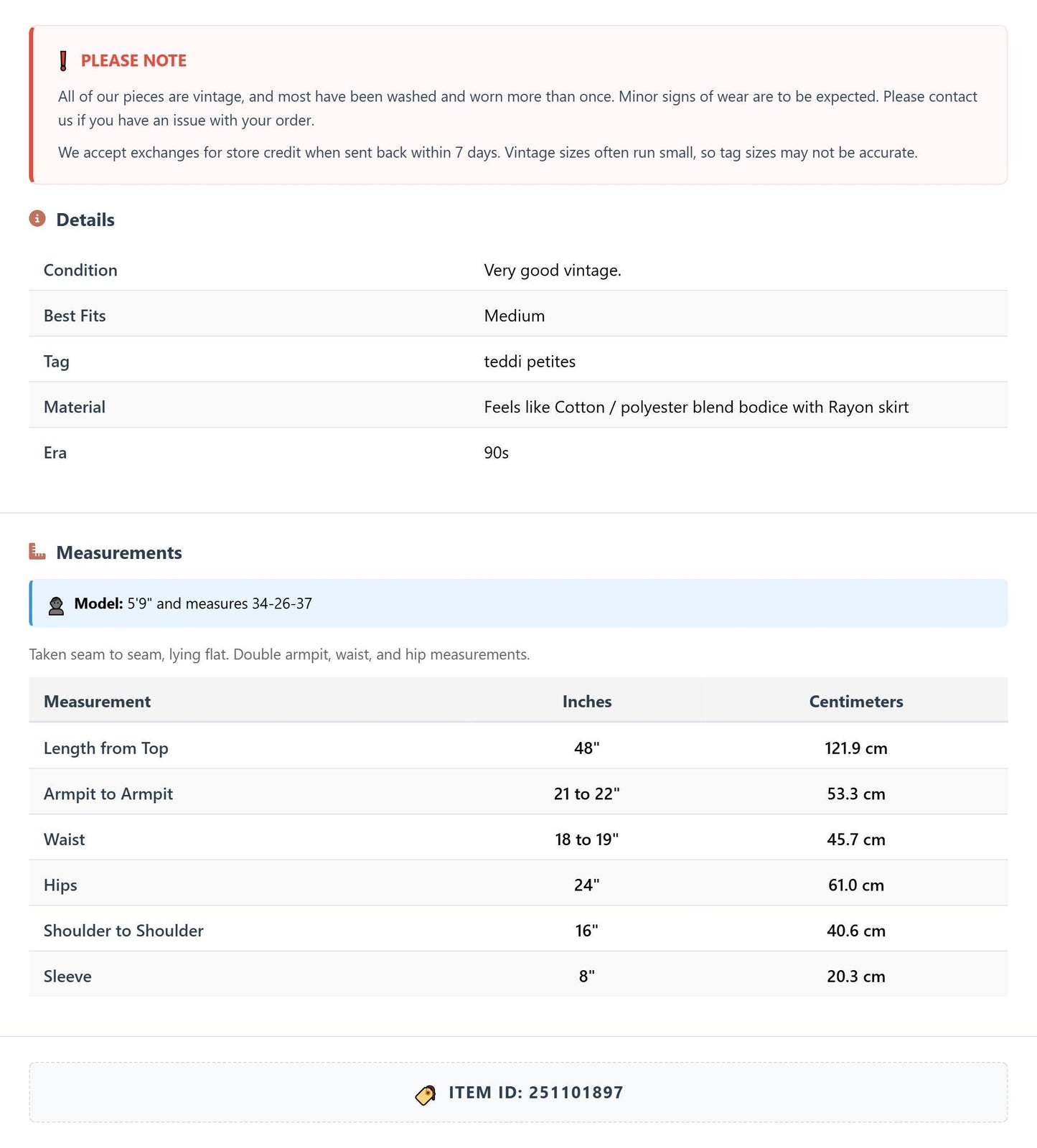Click the Details info circle icon
The image size is (1037, 1148).
tap(37, 219)
